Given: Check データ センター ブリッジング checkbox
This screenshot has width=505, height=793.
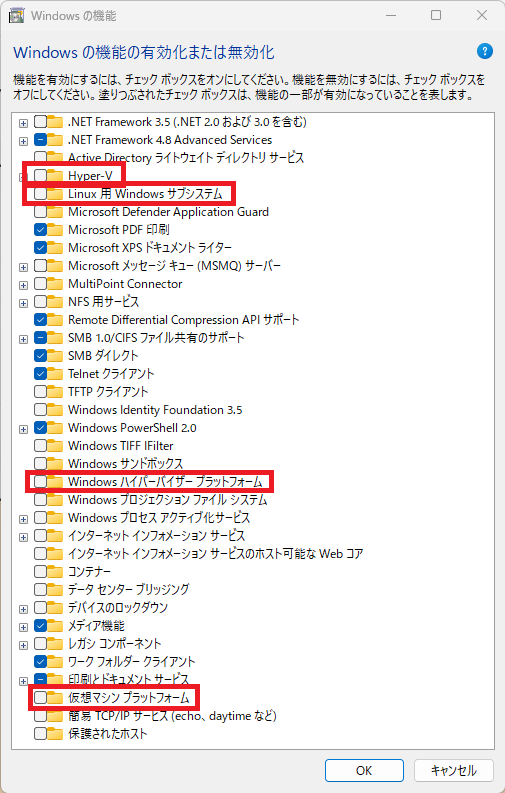Looking at the screenshot, I should pos(40,589).
